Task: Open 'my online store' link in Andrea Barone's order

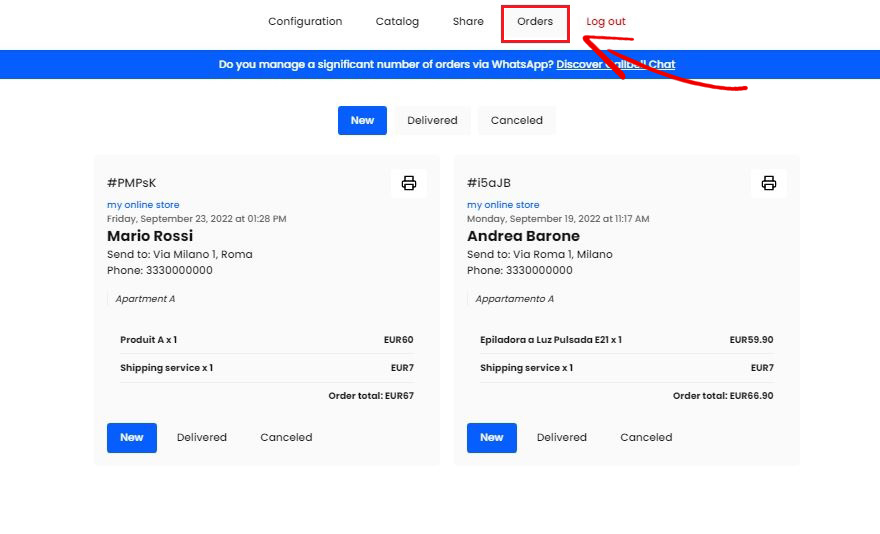Action: point(503,205)
